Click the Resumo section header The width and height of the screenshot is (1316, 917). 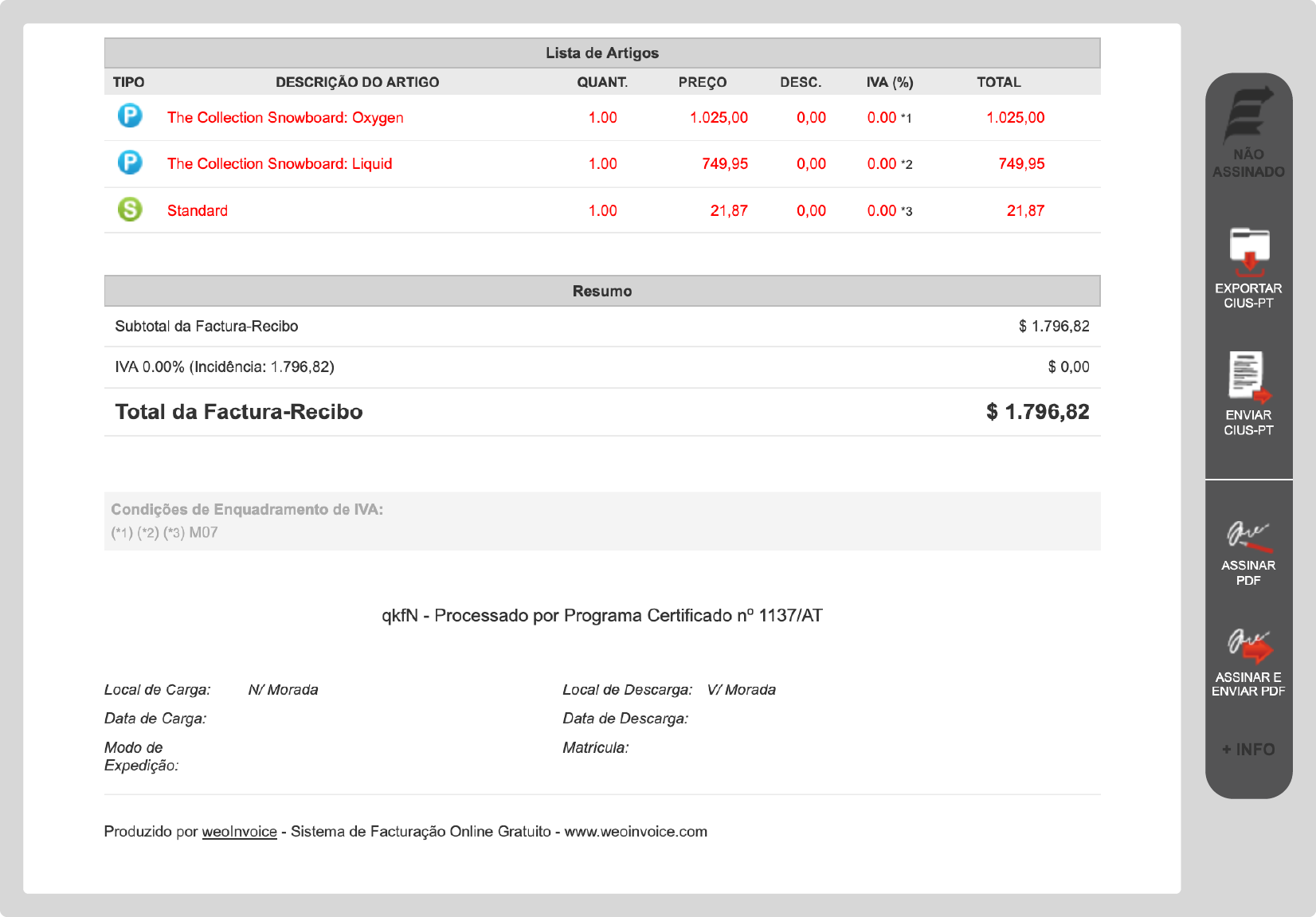coord(602,292)
